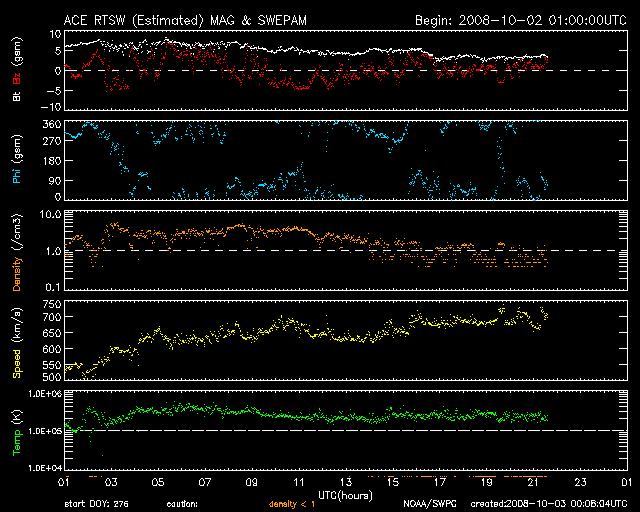Click the '1.0E+04' tick on the Temp axis
This screenshot has height=512, width=640.
pos(45,468)
